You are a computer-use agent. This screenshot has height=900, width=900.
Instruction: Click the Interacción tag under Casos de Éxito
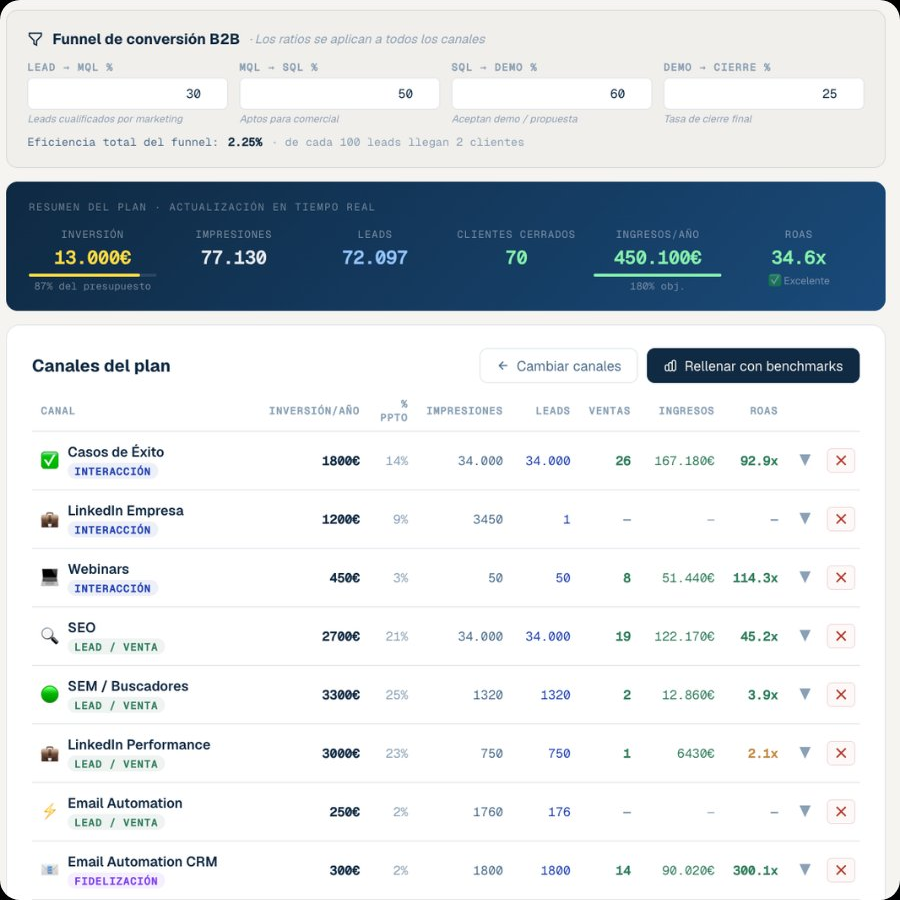point(112,471)
